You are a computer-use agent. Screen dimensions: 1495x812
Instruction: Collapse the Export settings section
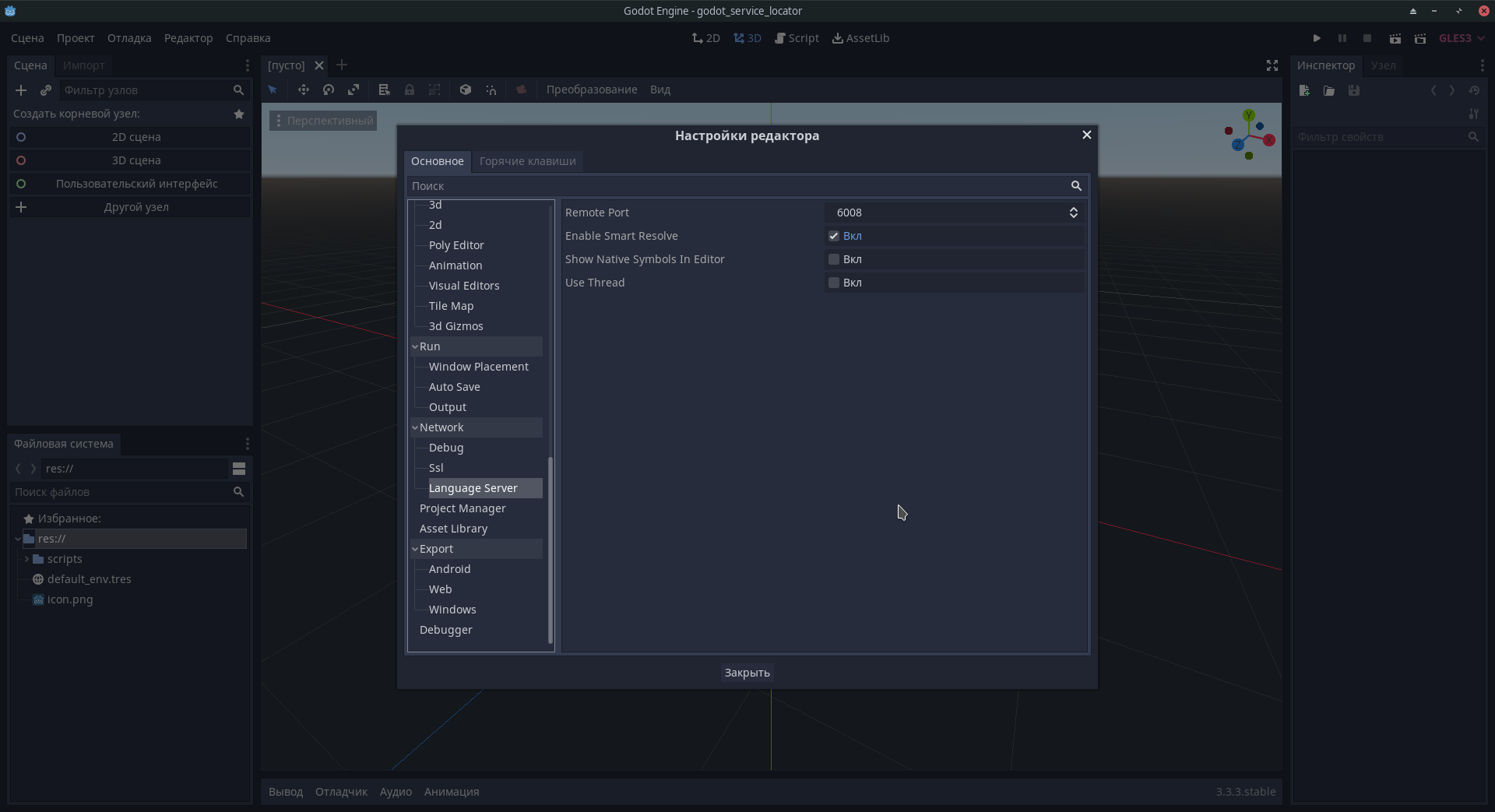416,549
